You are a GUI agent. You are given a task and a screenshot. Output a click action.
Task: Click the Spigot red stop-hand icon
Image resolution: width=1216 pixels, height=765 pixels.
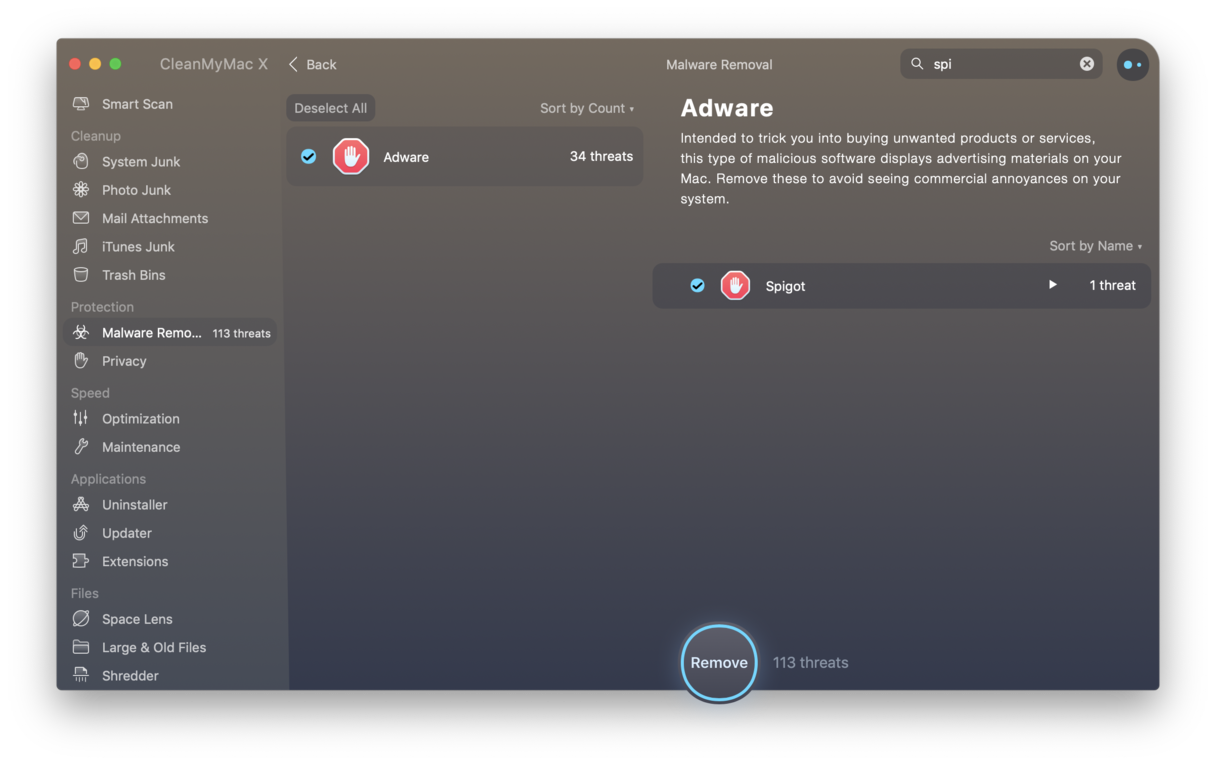click(x=735, y=286)
